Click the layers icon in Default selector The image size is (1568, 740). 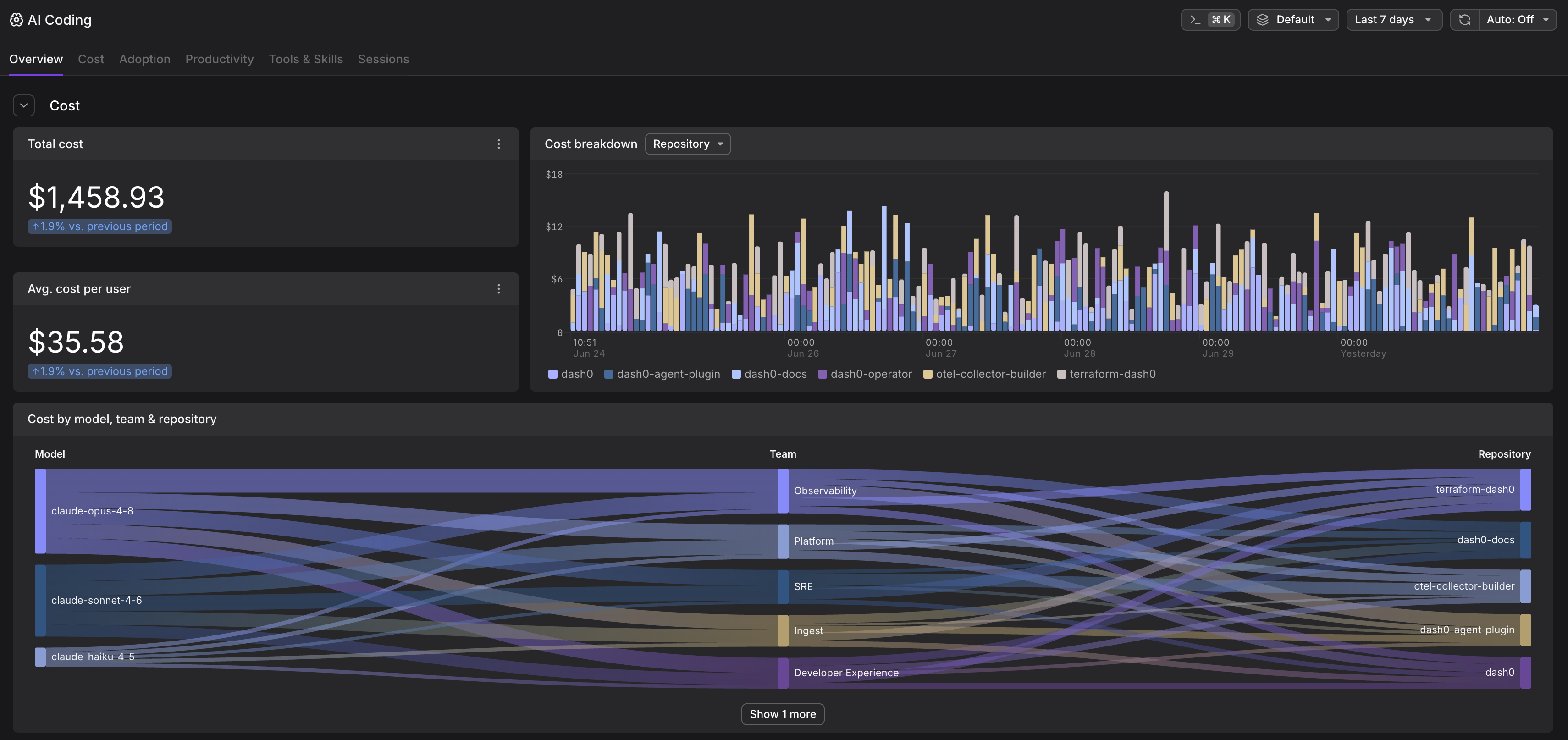coord(1263,19)
